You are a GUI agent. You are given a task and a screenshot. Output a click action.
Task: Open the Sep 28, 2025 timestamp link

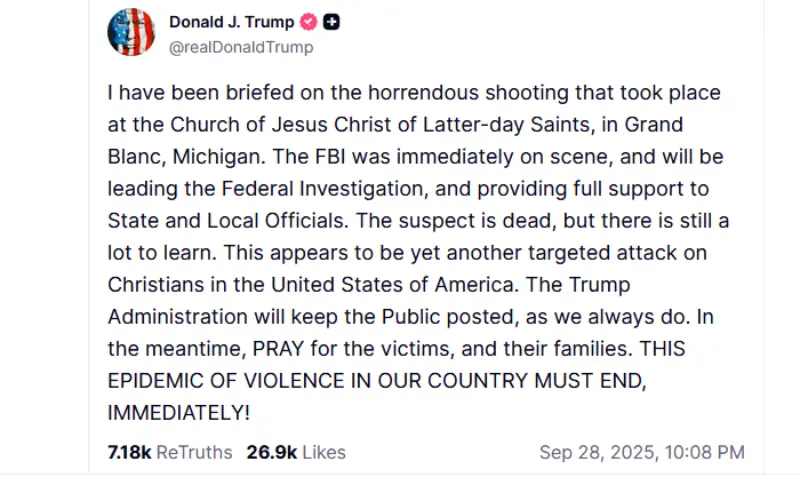click(x=642, y=452)
